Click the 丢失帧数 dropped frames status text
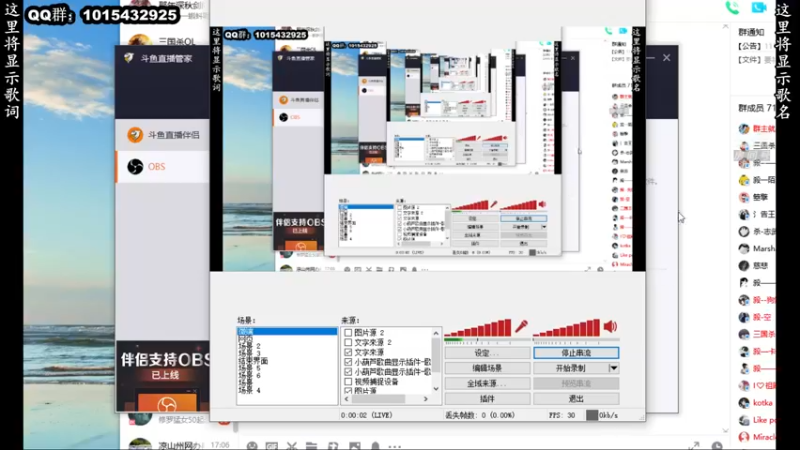 (480, 415)
